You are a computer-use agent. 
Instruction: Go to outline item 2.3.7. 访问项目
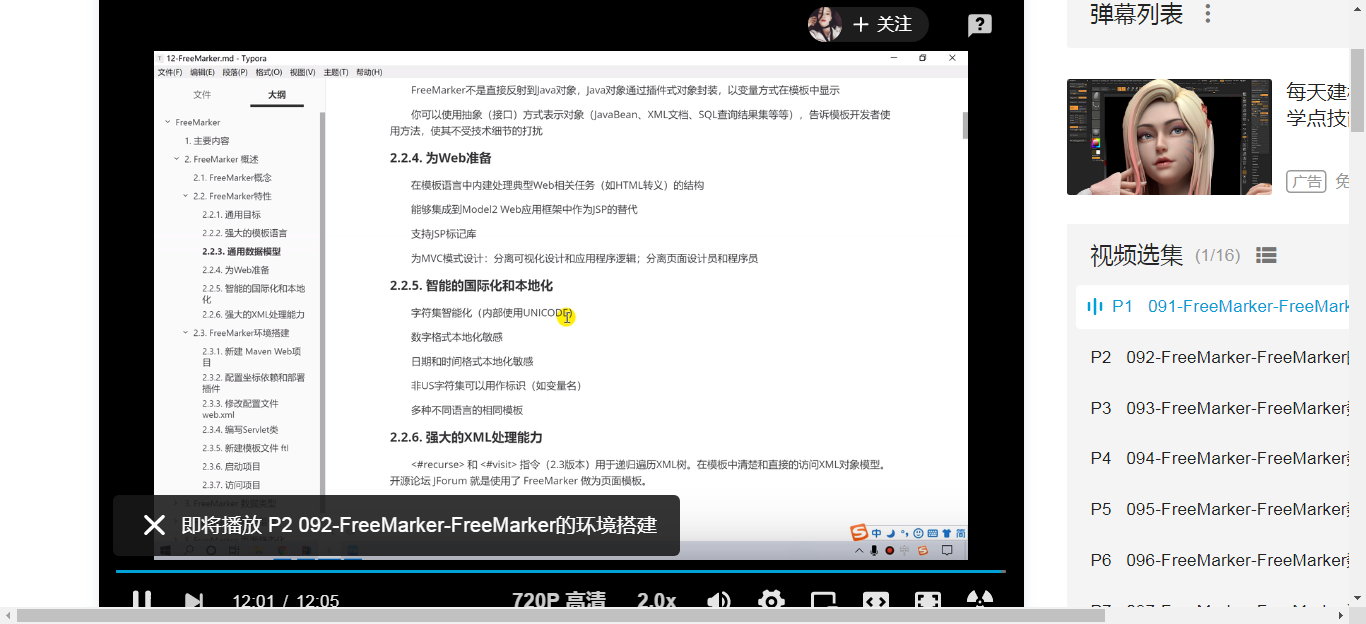(231, 485)
